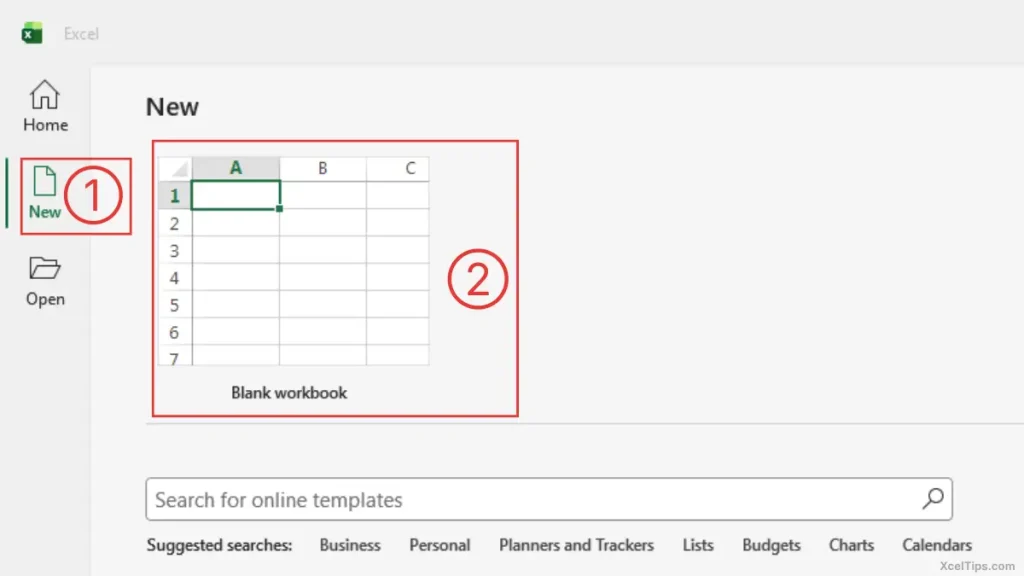Click the green Excel logo at top left

[x=31, y=32]
